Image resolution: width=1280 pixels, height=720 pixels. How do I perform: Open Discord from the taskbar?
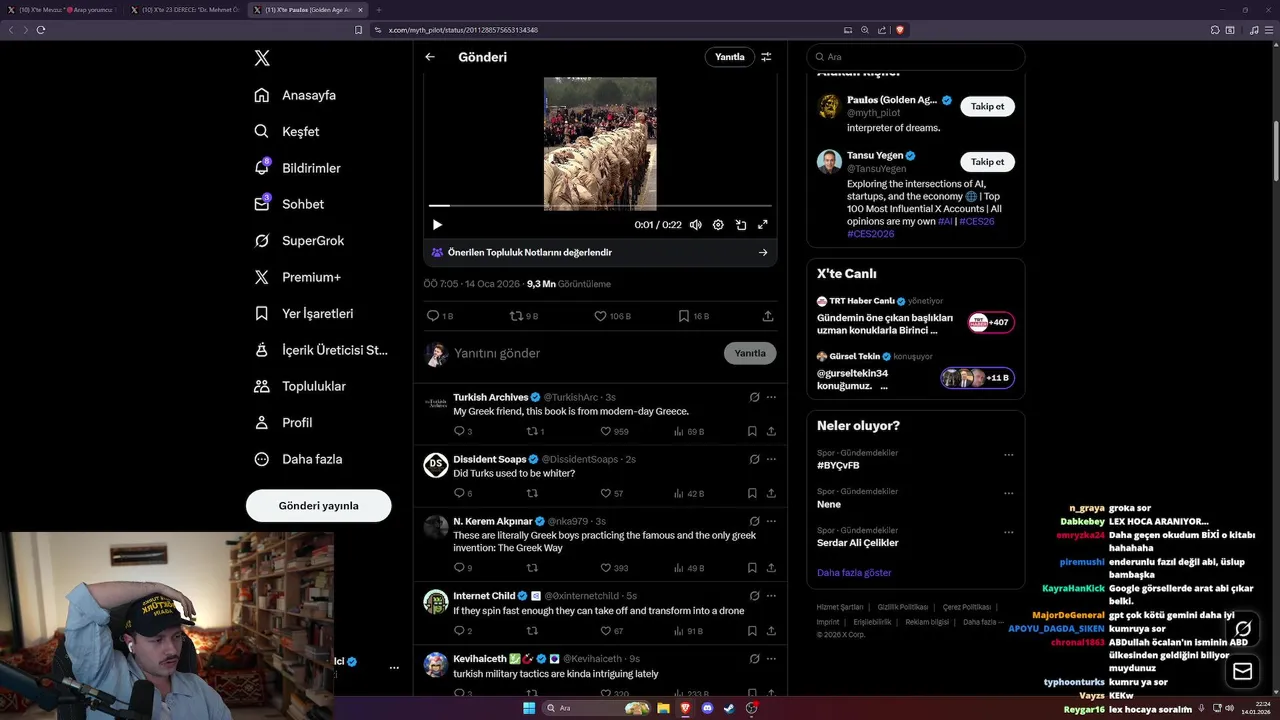click(x=707, y=708)
